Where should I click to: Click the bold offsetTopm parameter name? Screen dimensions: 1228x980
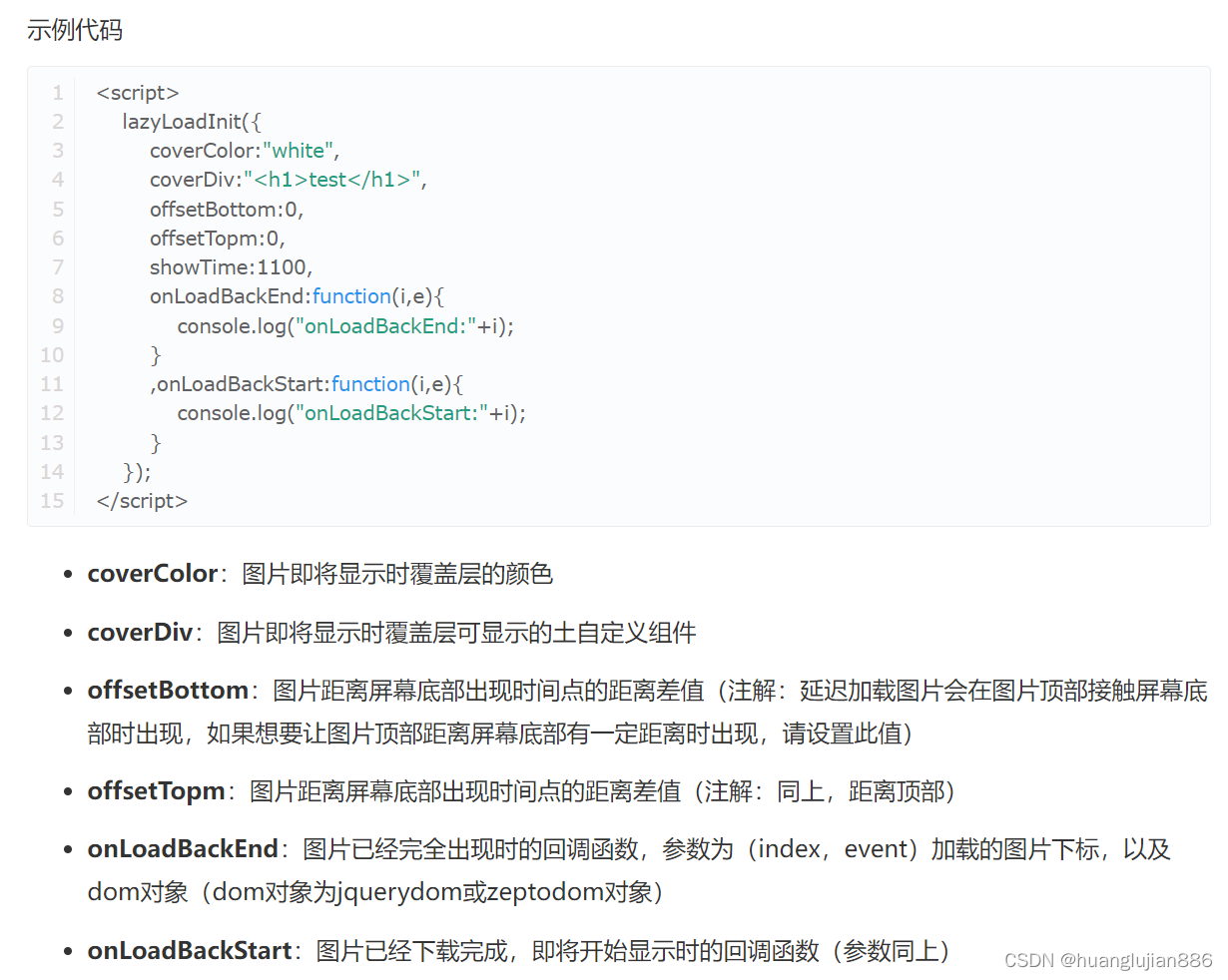(156, 790)
